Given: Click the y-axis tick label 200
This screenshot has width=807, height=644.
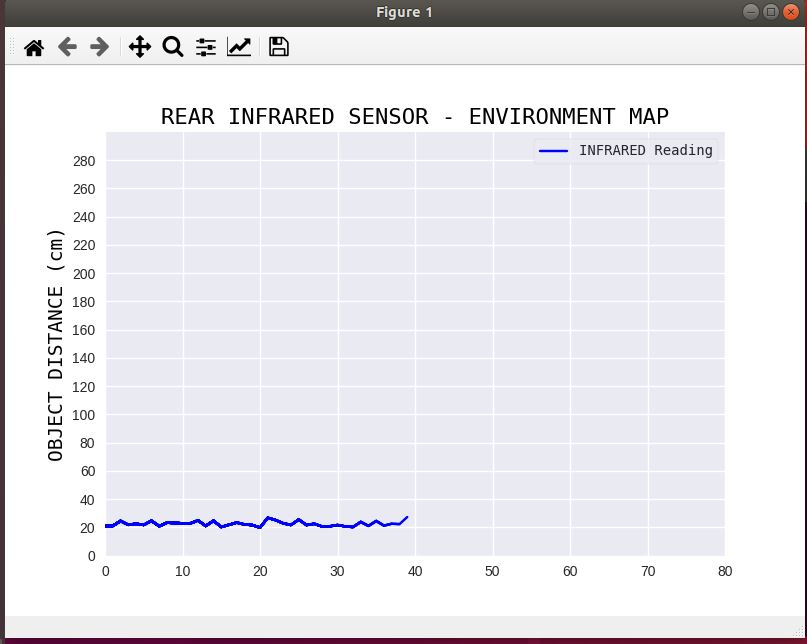Looking at the screenshot, I should (84, 274).
